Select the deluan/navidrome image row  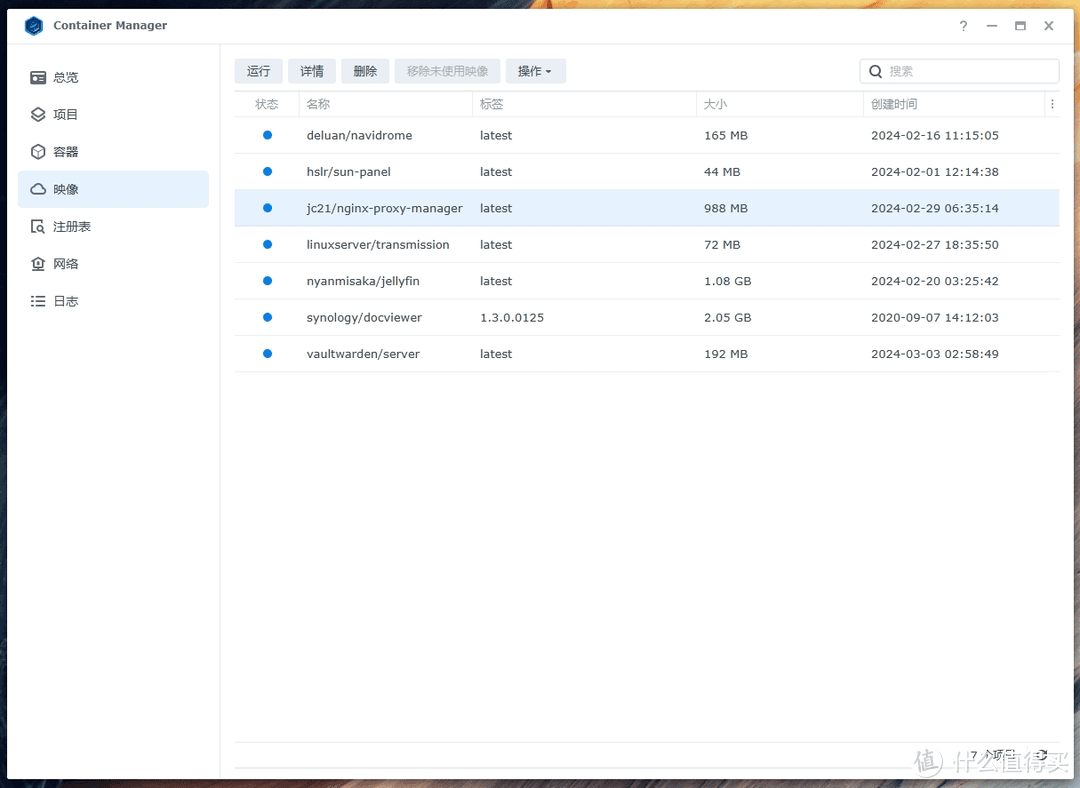click(x=647, y=135)
